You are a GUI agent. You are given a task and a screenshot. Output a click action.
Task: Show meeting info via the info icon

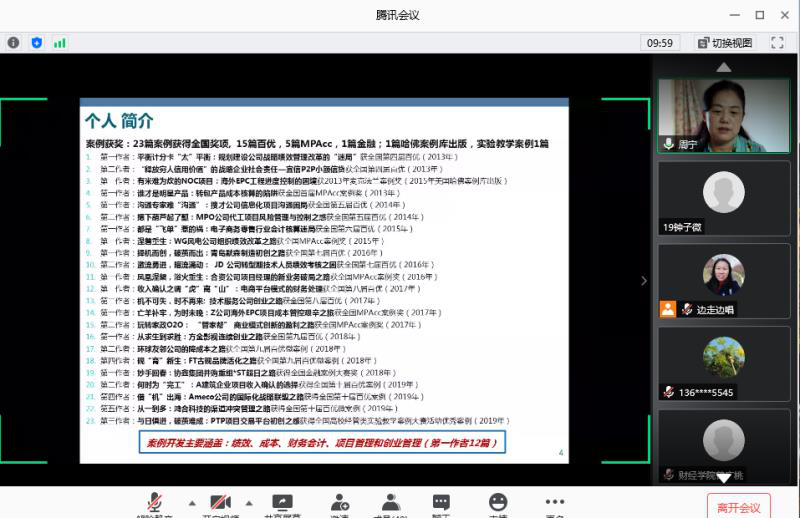pyautogui.click(x=14, y=43)
